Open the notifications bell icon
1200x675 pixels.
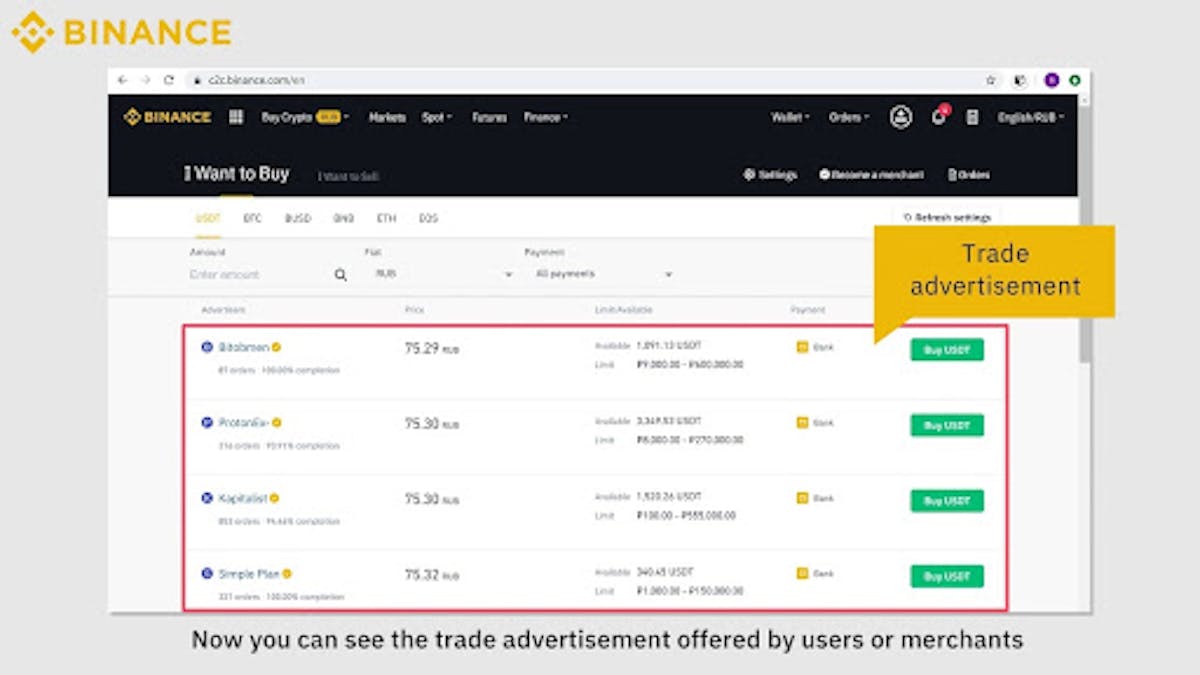pyautogui.click(x=938, y=117)
